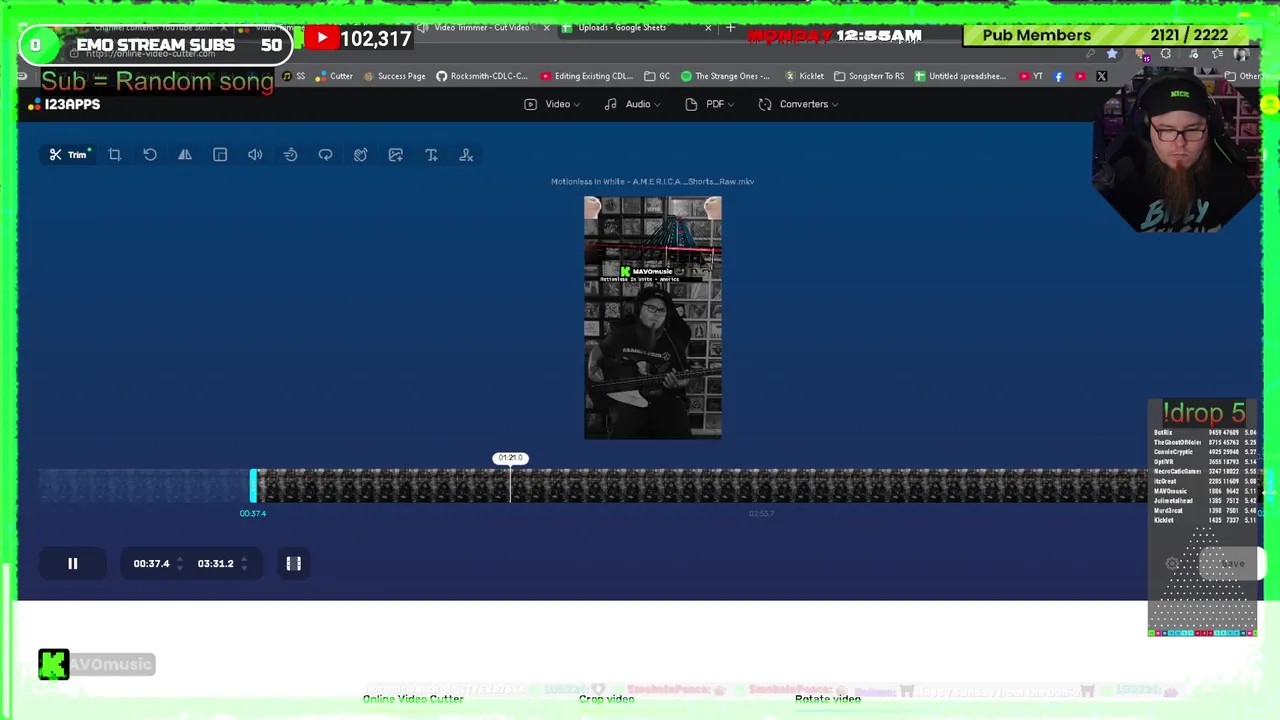
Task: Open the Songsterr To RS bookmark folder
Action: pos(869,76)
